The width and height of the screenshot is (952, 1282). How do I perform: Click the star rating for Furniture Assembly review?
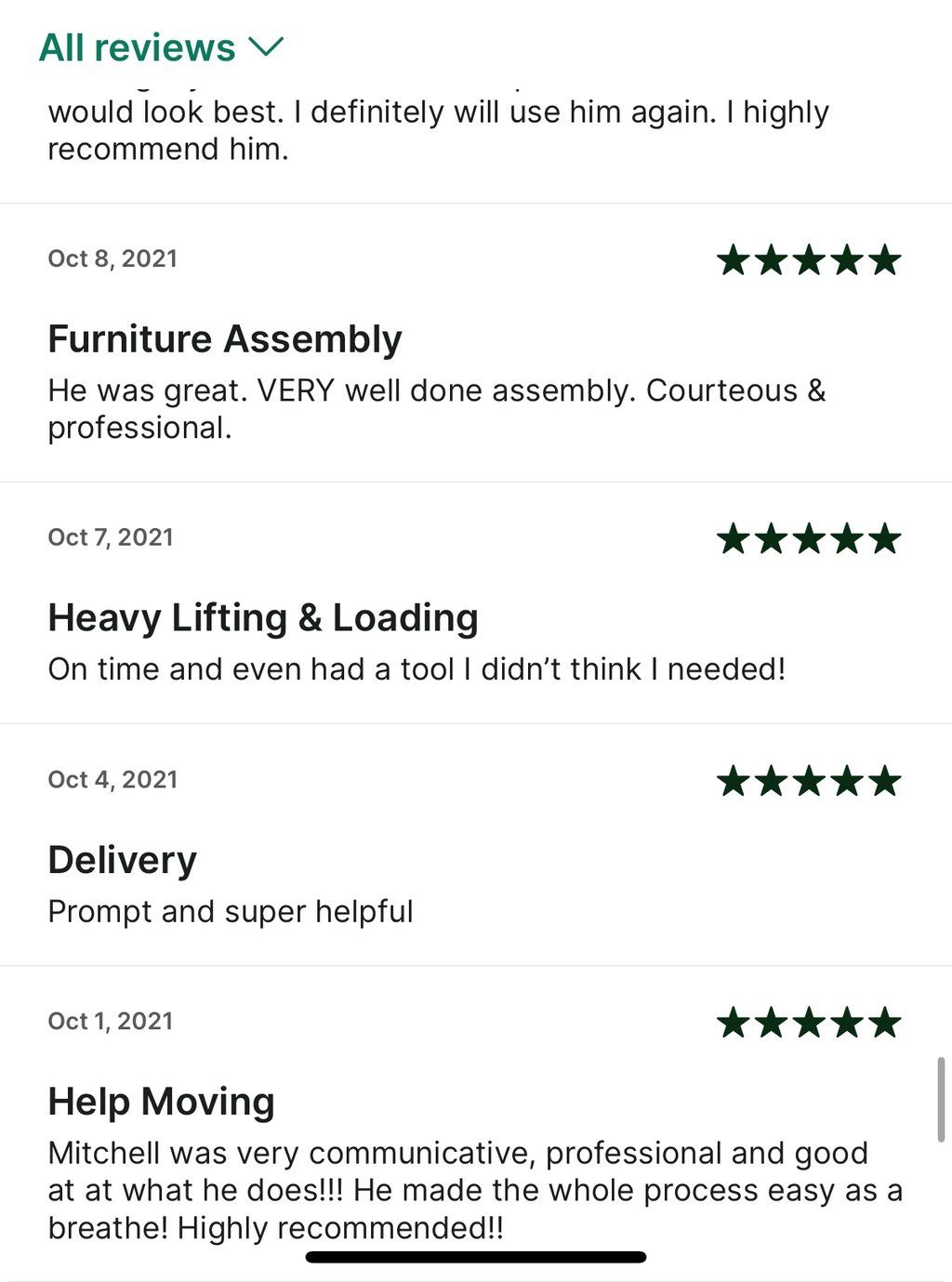(x=809, y=259)
